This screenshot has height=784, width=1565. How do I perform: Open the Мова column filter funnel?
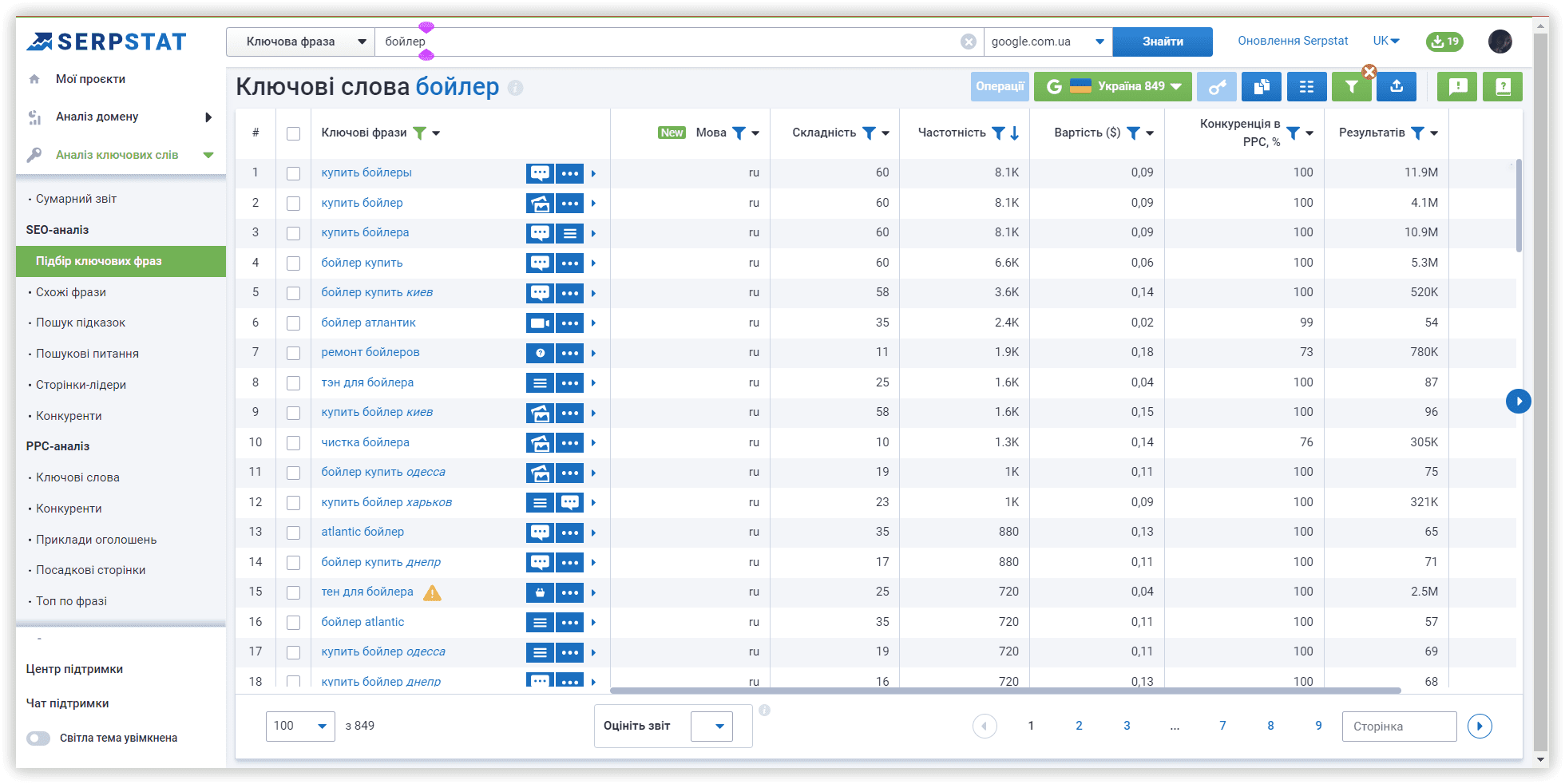click(x=739, y=133)
